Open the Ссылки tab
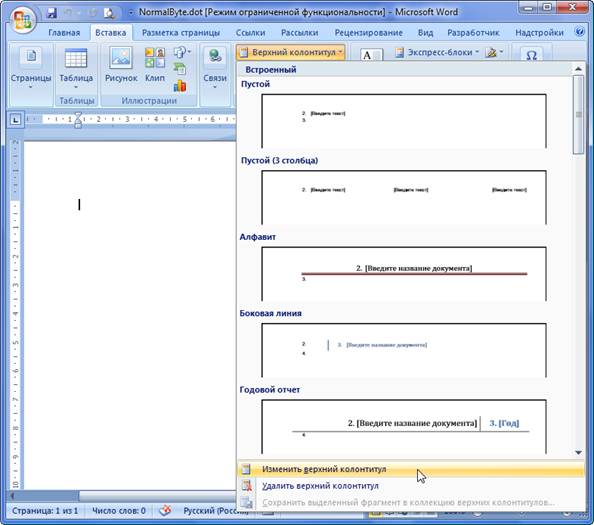The height and width of the screenshot is (525, 594). (x=250, y=33)
